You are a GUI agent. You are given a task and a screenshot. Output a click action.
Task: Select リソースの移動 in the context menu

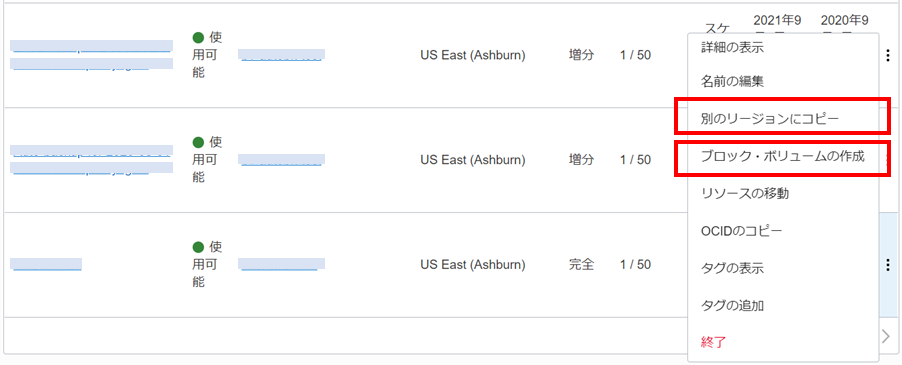click(745, 194)
